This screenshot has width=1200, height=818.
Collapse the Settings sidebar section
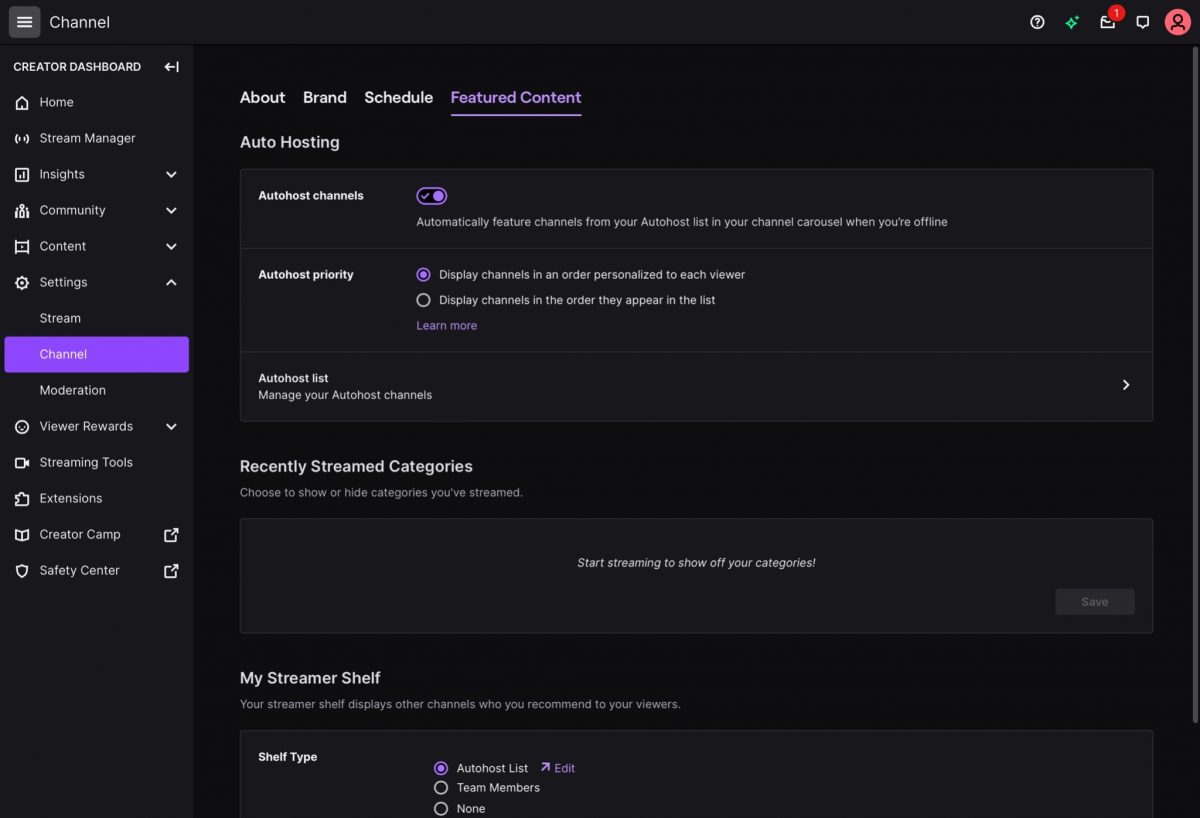(x=171, y=282)
